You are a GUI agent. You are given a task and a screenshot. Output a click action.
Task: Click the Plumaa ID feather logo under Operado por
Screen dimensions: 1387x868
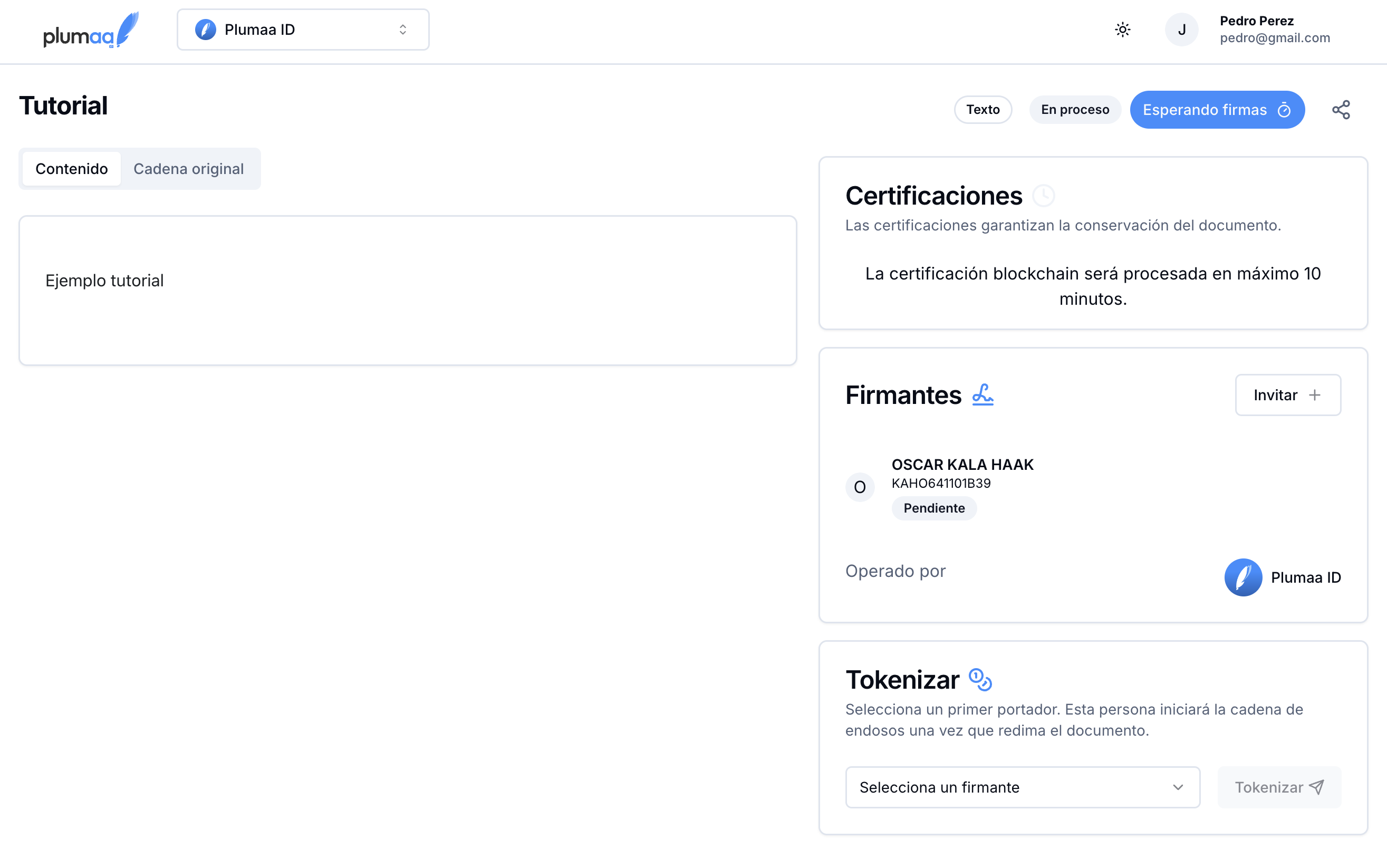pos(1243,577)
